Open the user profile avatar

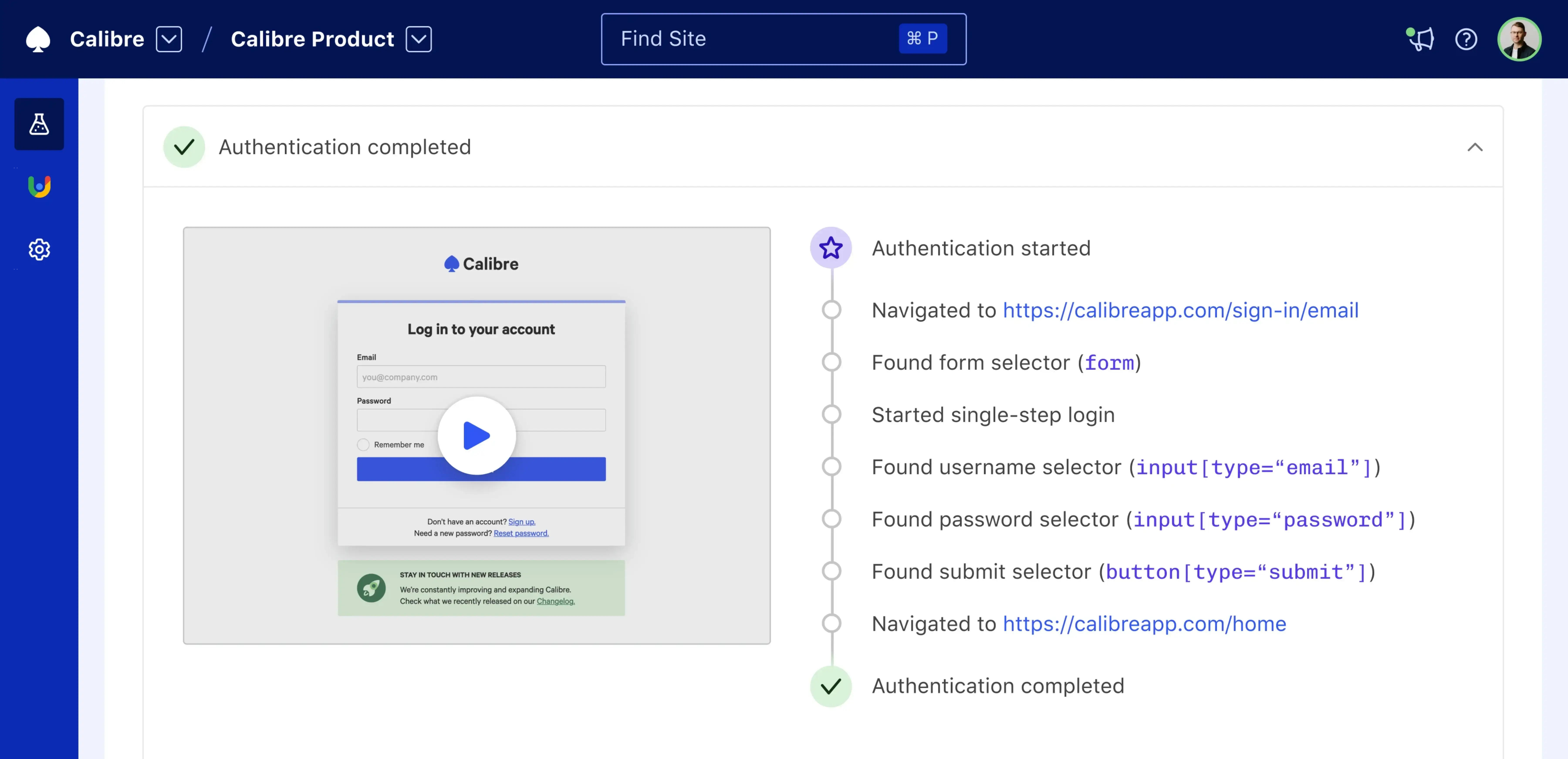[1519, 39]
